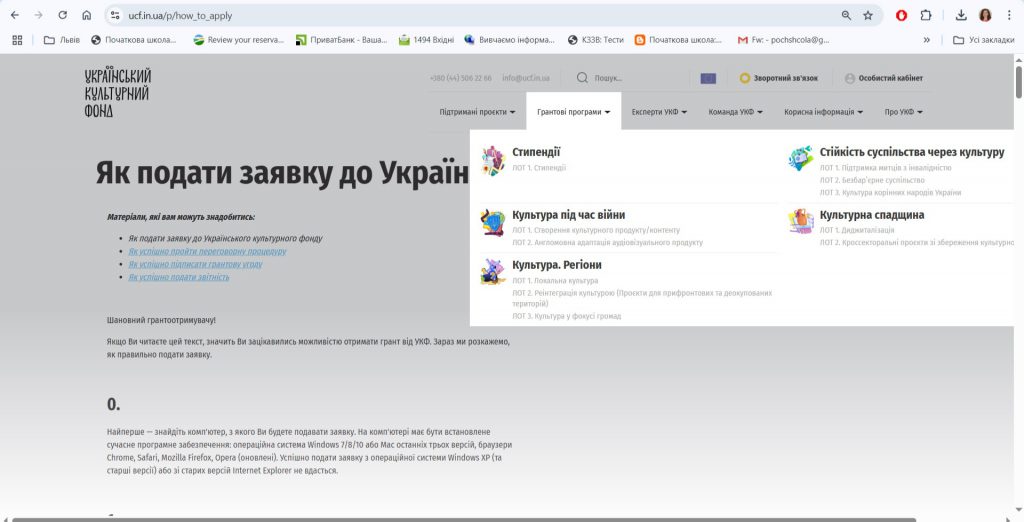The width and height of the screenshot is (1024, 522).
Task: Click the vertical page scrollbar thumb
Action: tap(1018, 82)
